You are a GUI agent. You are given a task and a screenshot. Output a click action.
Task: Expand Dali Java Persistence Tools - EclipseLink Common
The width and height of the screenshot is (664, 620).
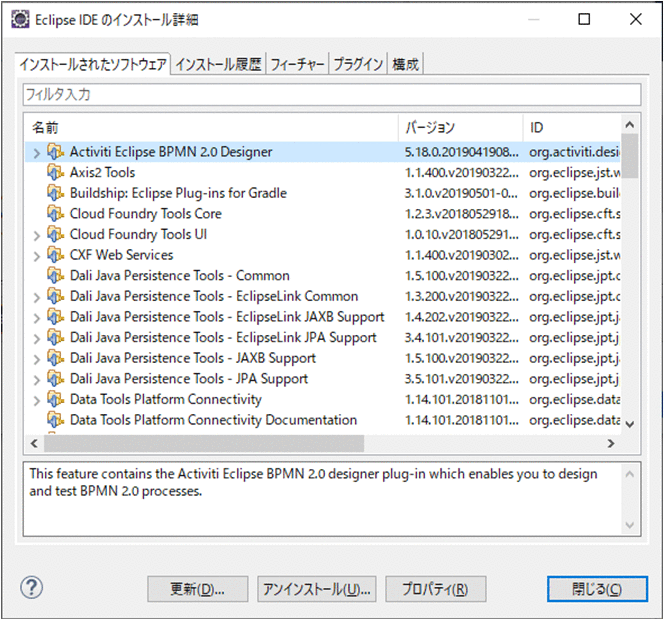point(37,297)
